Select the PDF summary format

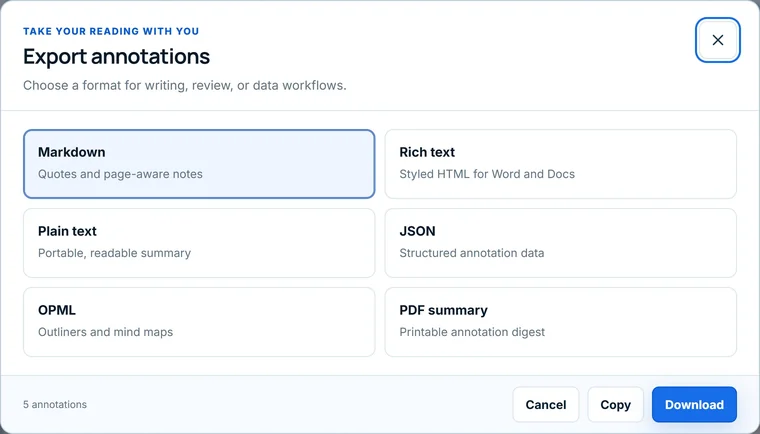(x=561, y=322)
